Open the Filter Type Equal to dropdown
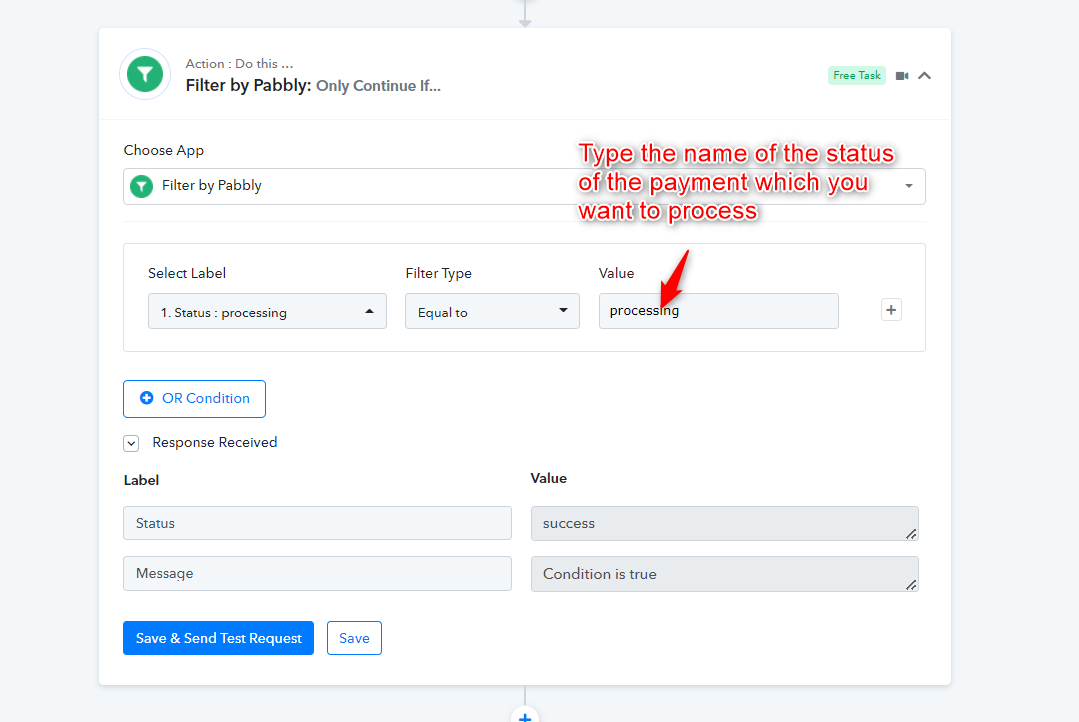The image size is (1079, 722). (492, 312)
